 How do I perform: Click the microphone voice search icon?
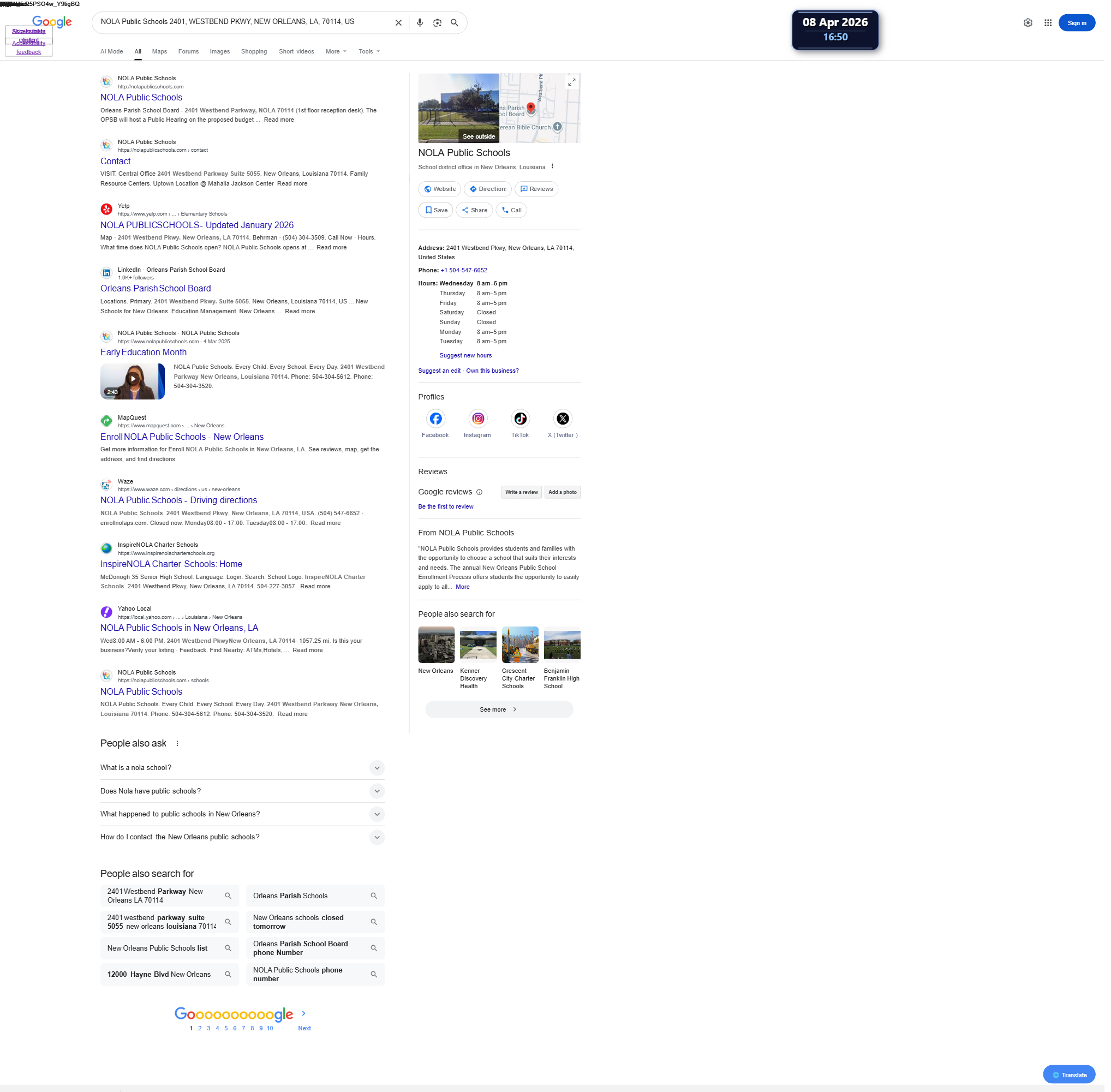(420, 23)
